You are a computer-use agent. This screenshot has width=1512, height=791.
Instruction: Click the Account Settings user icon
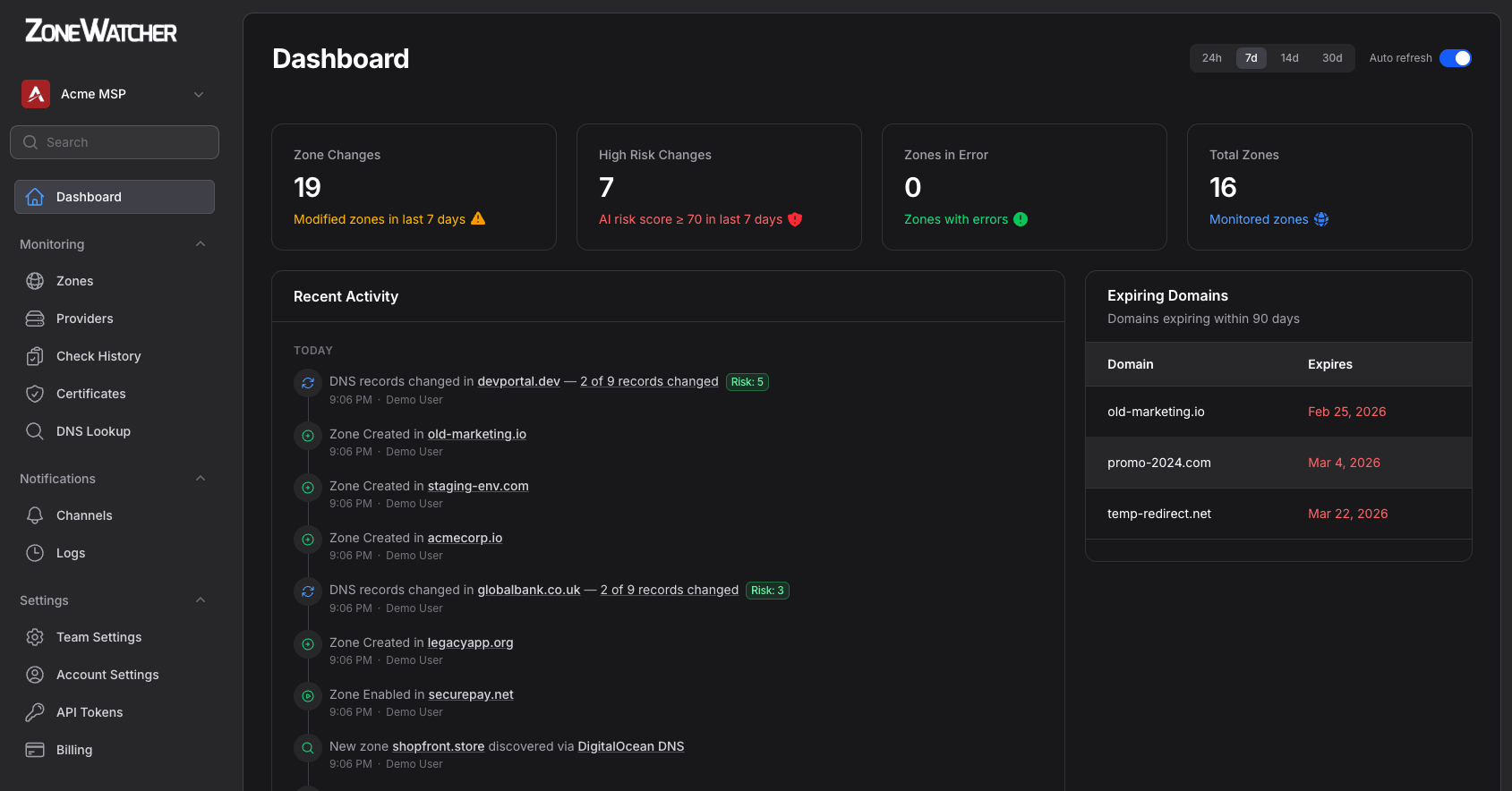[35, 675]
